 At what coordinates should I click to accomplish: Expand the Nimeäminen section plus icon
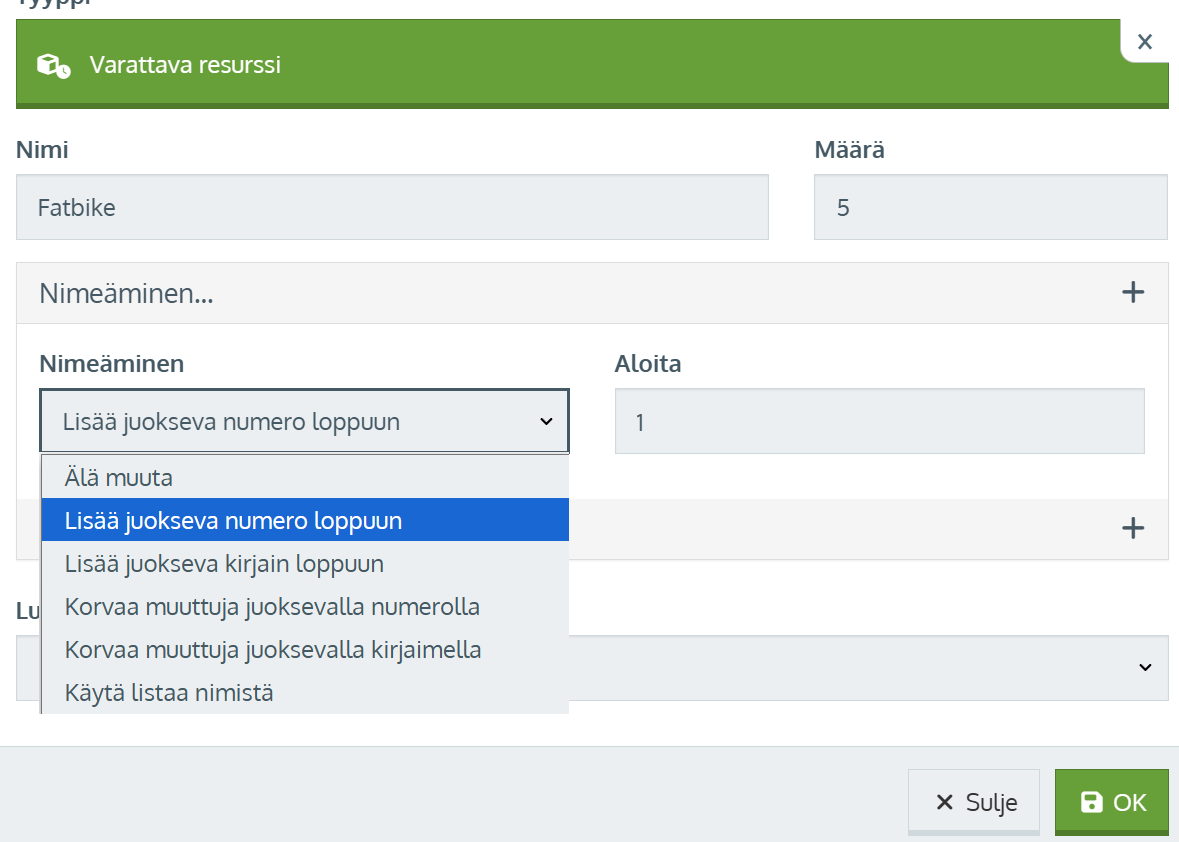[1132, 293]
